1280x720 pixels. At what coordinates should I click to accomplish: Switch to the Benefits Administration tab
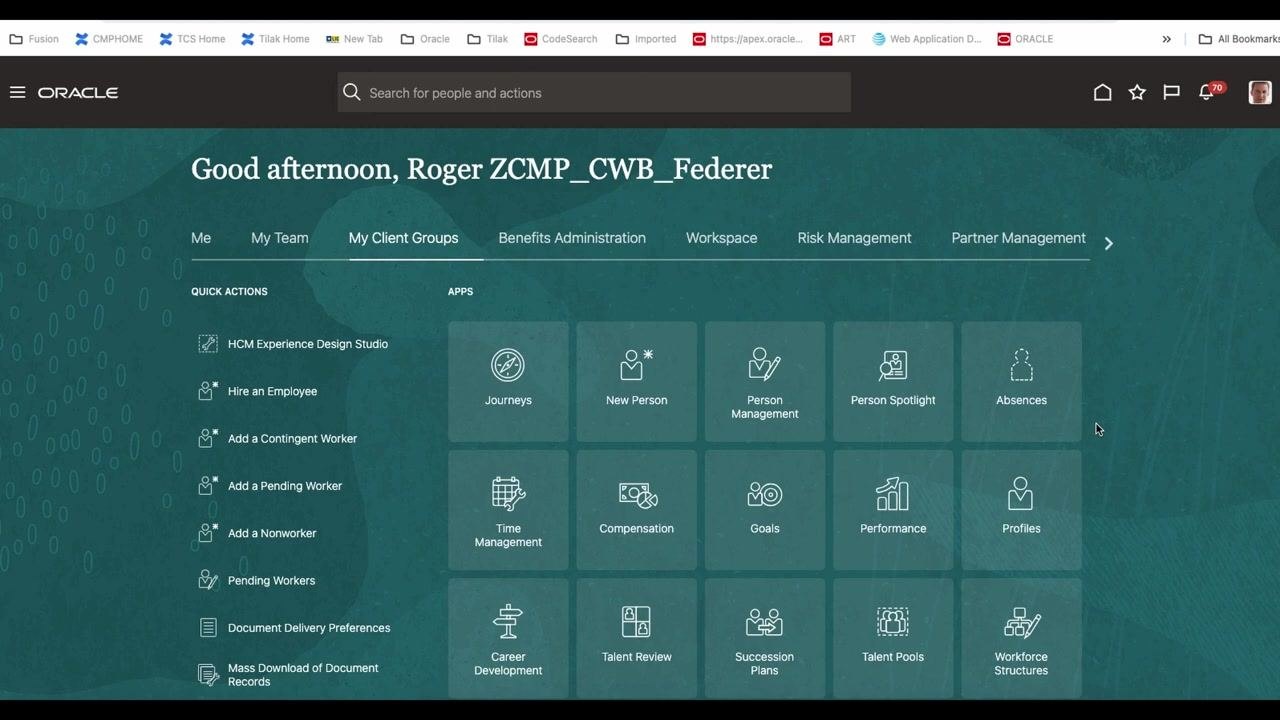[572, 238]
